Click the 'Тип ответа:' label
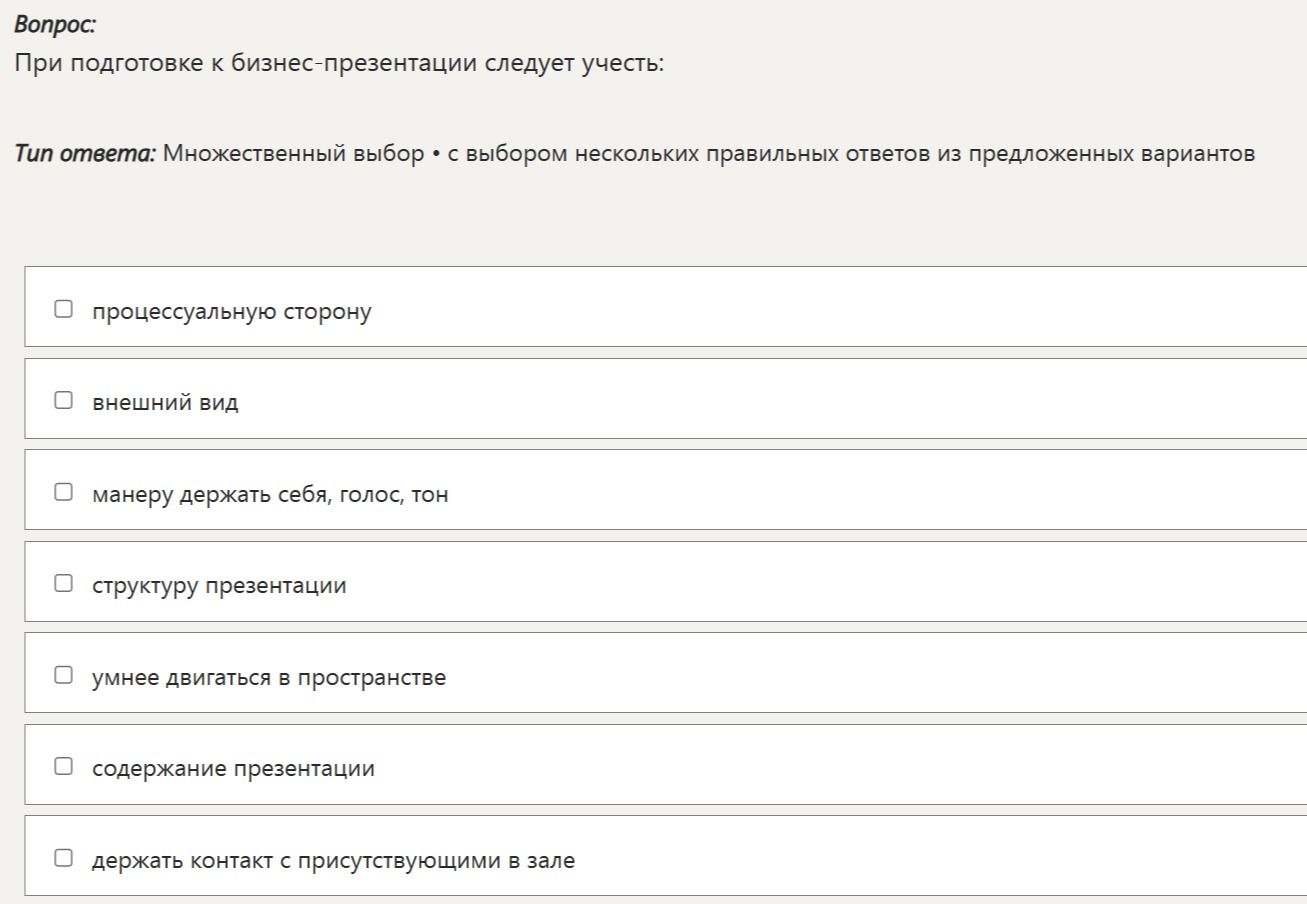Screen dimensions: 1307x904 [x=85, y=154]
